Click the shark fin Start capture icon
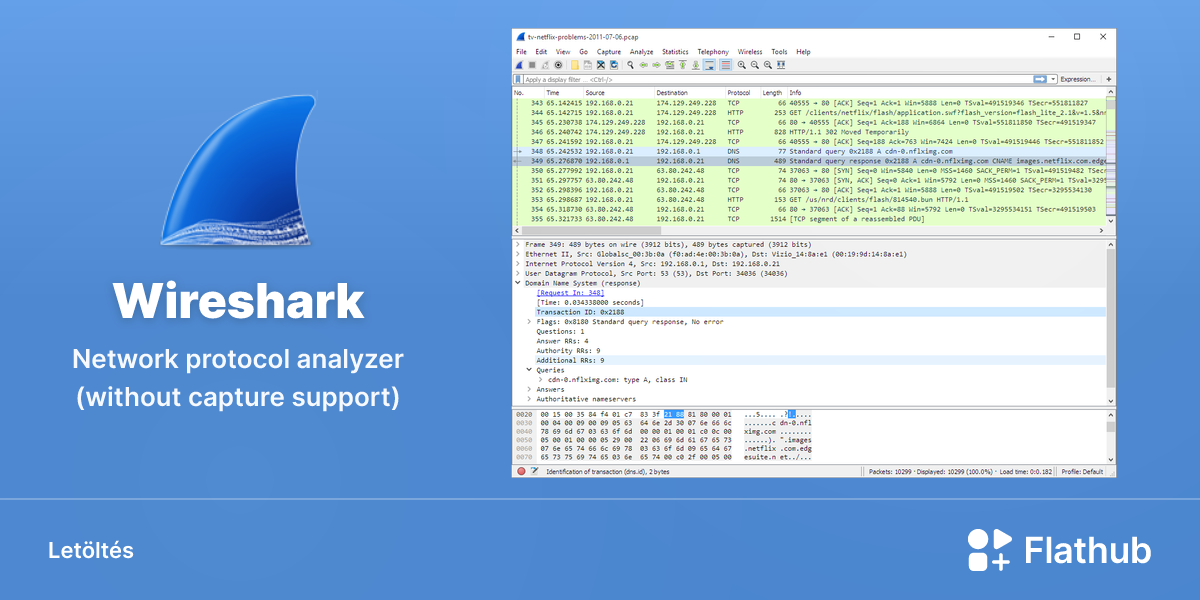Viewport: 1200px width, 600px height. (519, 65)
